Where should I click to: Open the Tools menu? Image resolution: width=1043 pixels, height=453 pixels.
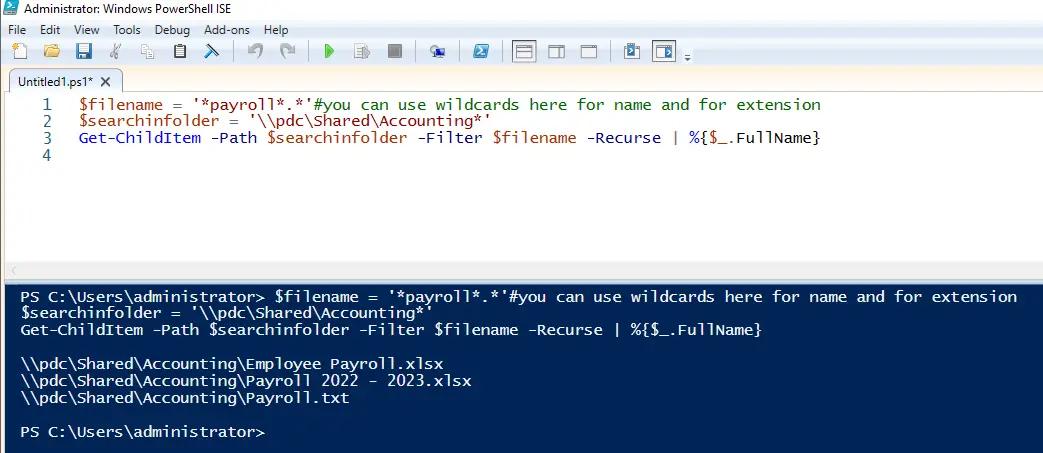click(x=127, y=30)
